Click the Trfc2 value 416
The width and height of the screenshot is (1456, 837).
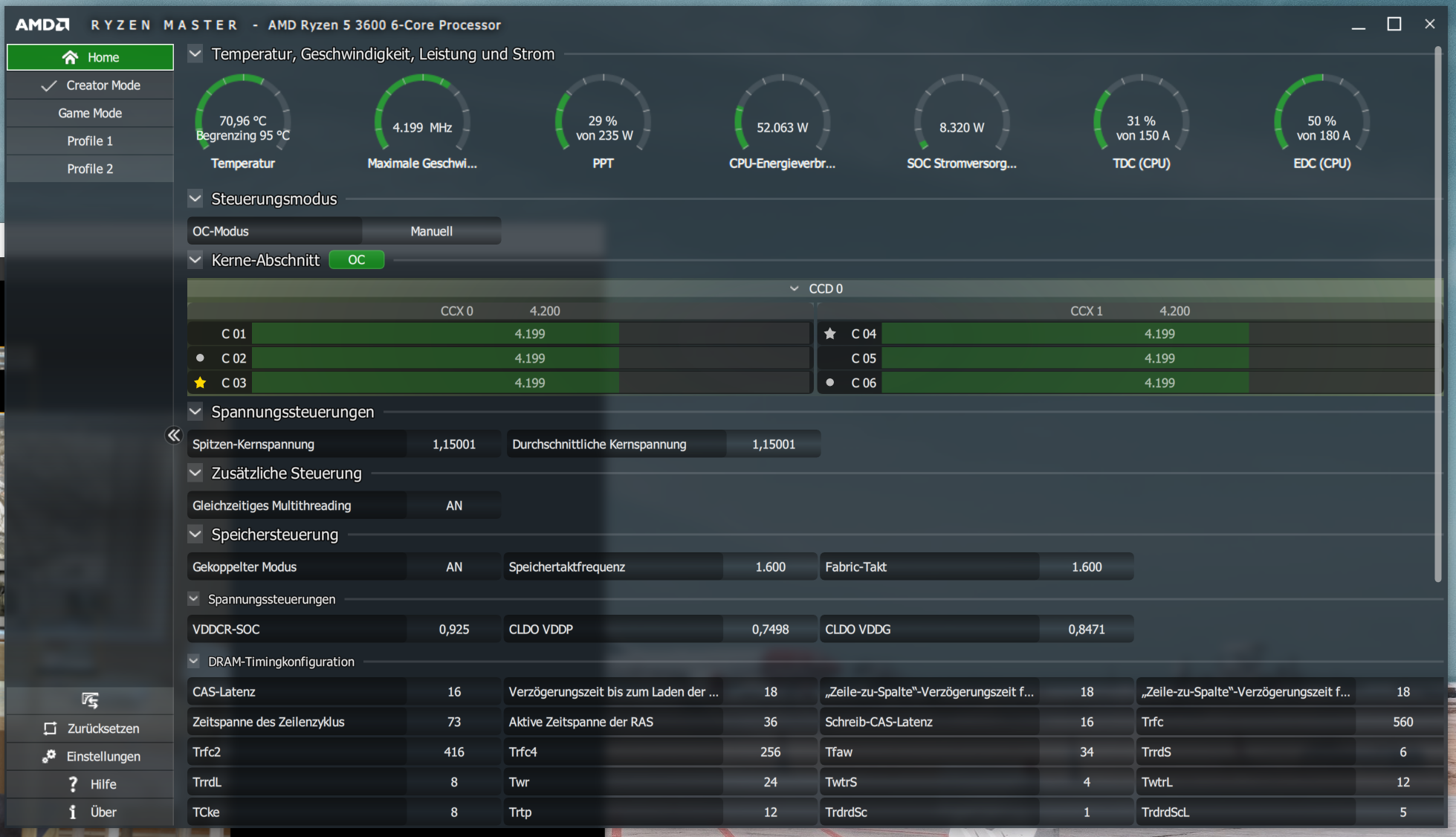pos(454,752)
